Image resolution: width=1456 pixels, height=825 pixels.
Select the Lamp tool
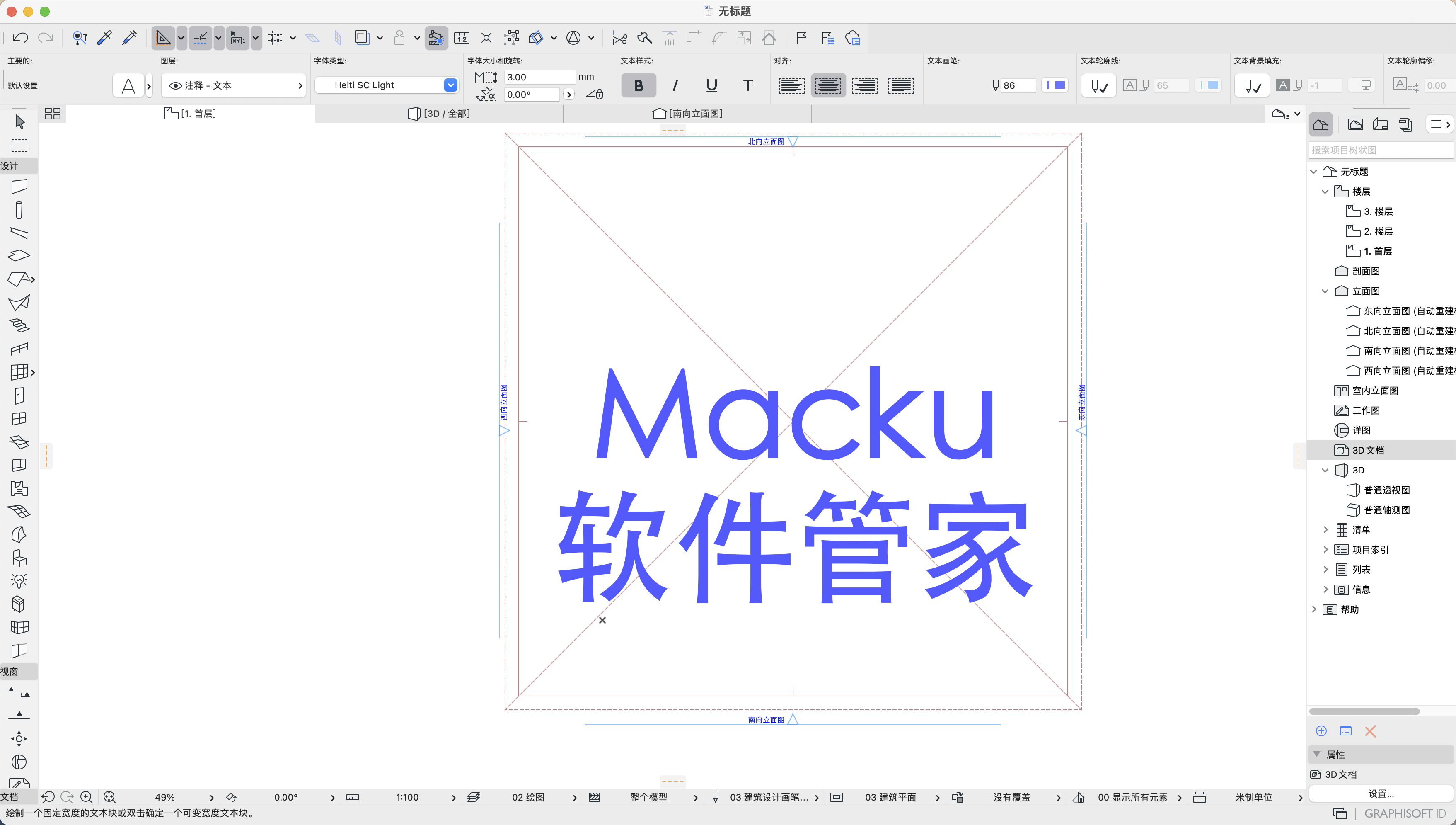[x=19, y=581]
